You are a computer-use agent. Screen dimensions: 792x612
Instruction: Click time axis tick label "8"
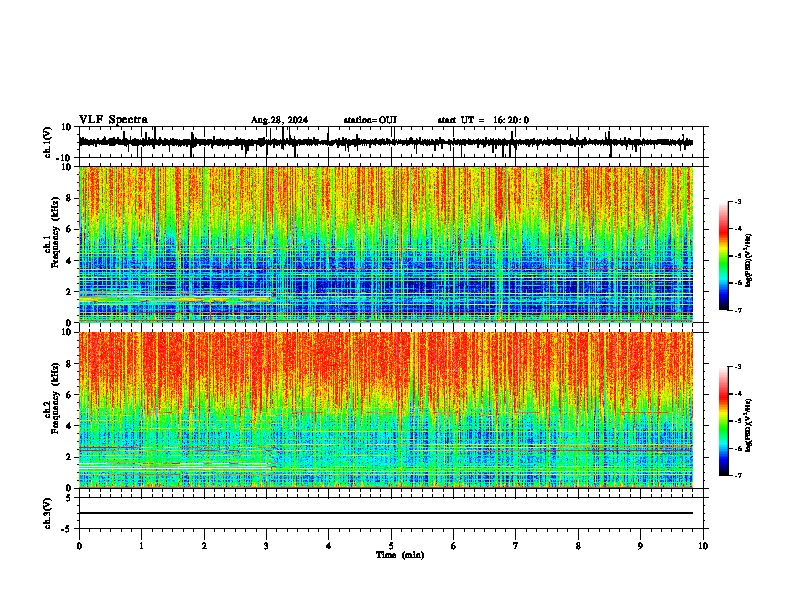click(x=578, y=546)
